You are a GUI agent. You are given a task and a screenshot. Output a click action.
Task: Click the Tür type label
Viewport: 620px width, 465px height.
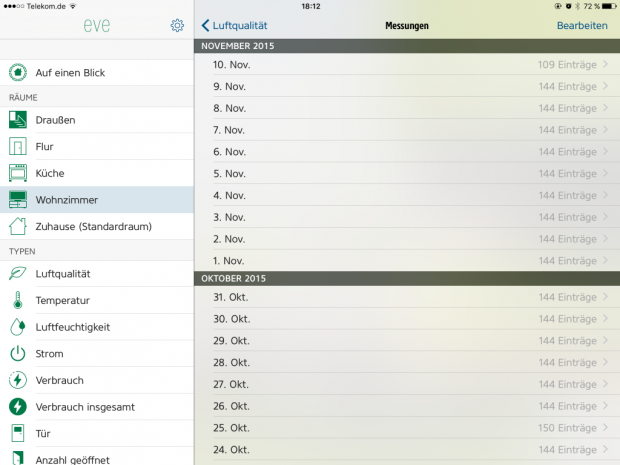click(43, 433)
